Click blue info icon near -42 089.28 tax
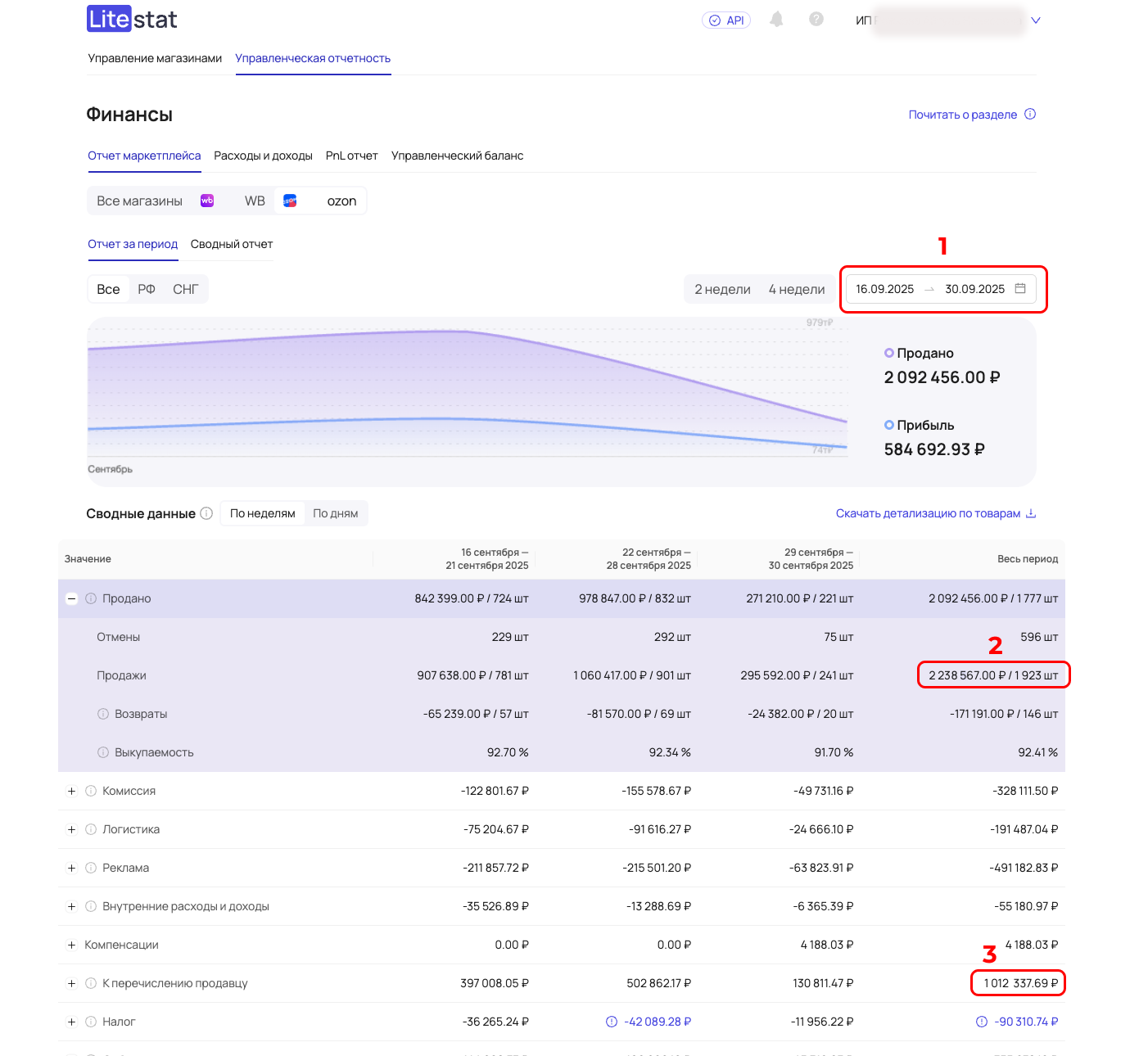This screenshot has height=1056, width=1148. pyautogui.click(x=611, y=1022)
